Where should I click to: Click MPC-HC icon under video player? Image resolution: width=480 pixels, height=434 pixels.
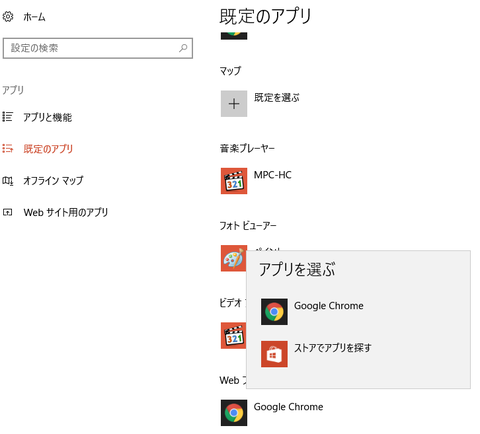coord(233,336)
